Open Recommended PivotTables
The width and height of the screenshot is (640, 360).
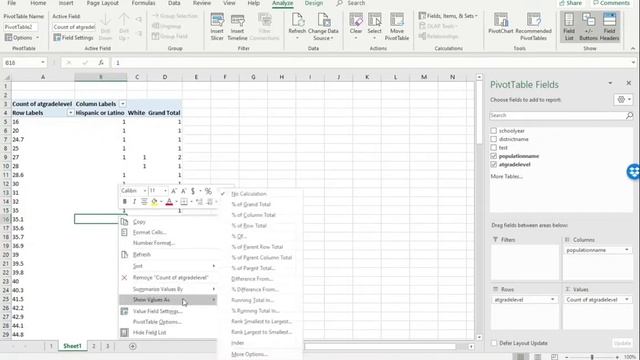[533, 27]
